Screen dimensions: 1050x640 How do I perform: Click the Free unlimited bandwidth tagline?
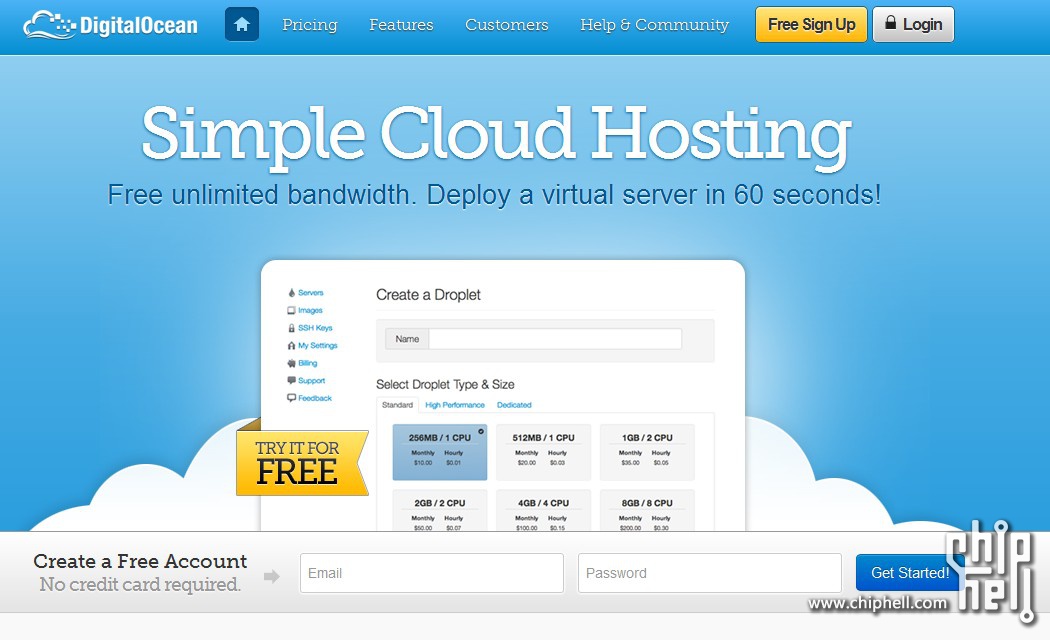pyautogui.click(x=494, y=195)
